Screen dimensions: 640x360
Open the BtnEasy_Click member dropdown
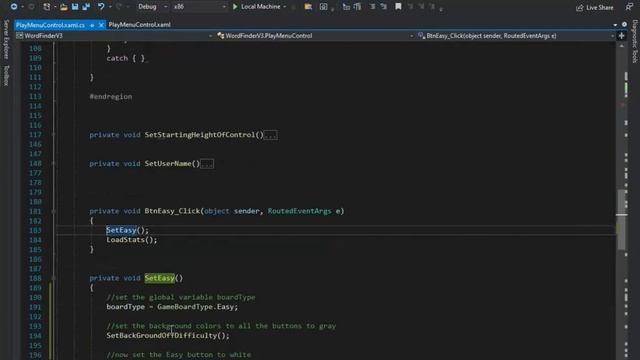[x=516, y=36]
